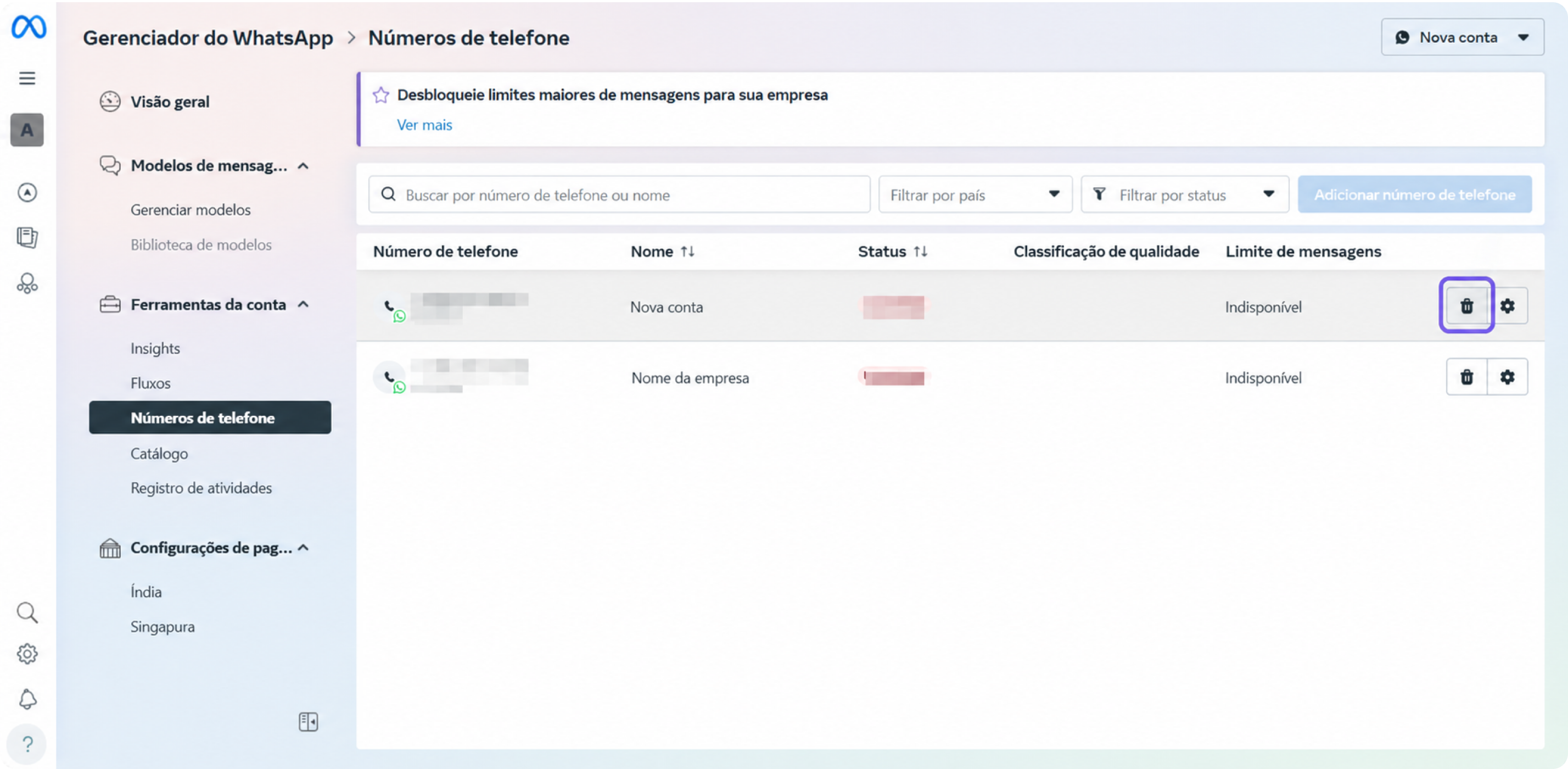Image resolution: width=1568 pixels, height=769 pixels.
Task: Click the Meta logo icon
Action: tap(28, 27)
